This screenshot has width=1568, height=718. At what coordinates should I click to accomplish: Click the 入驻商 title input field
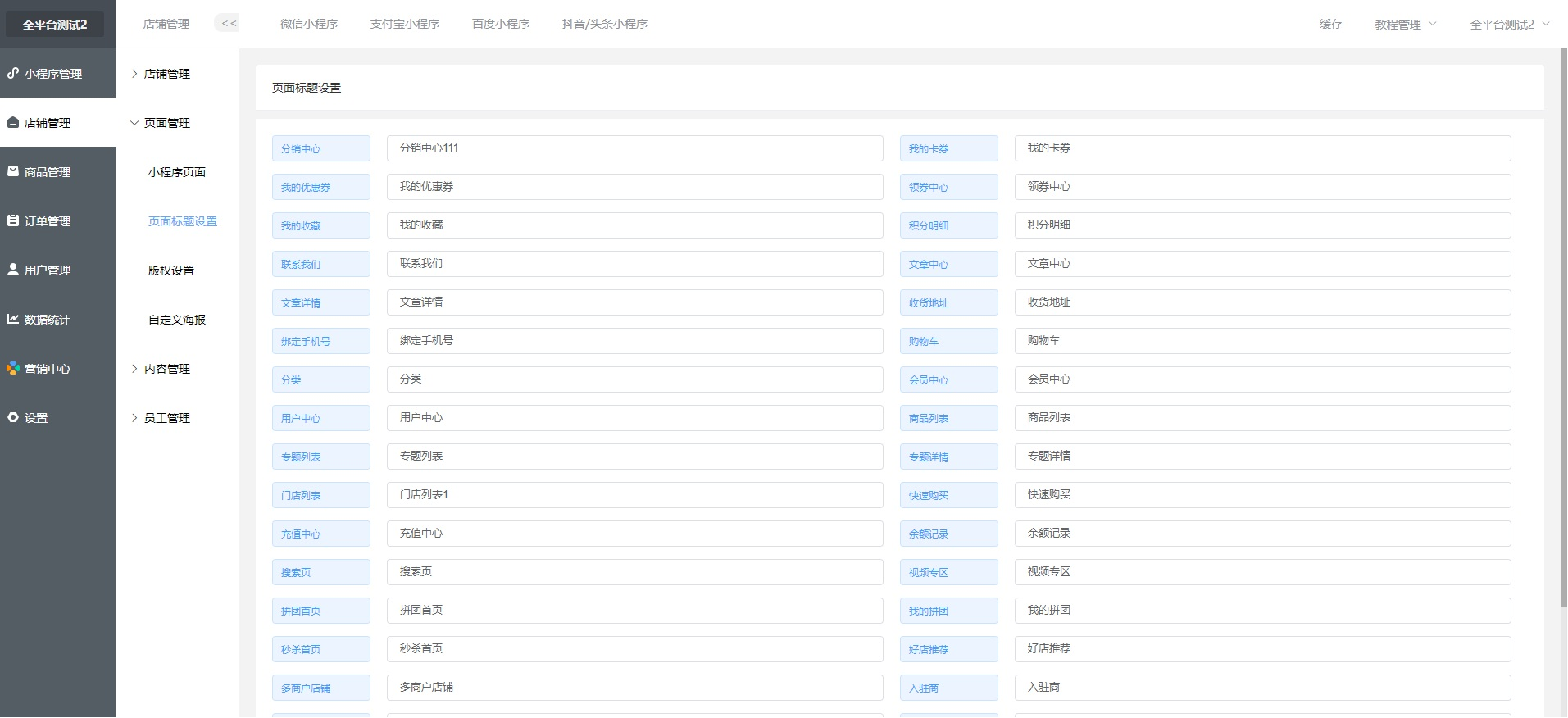pos(1263,688)
